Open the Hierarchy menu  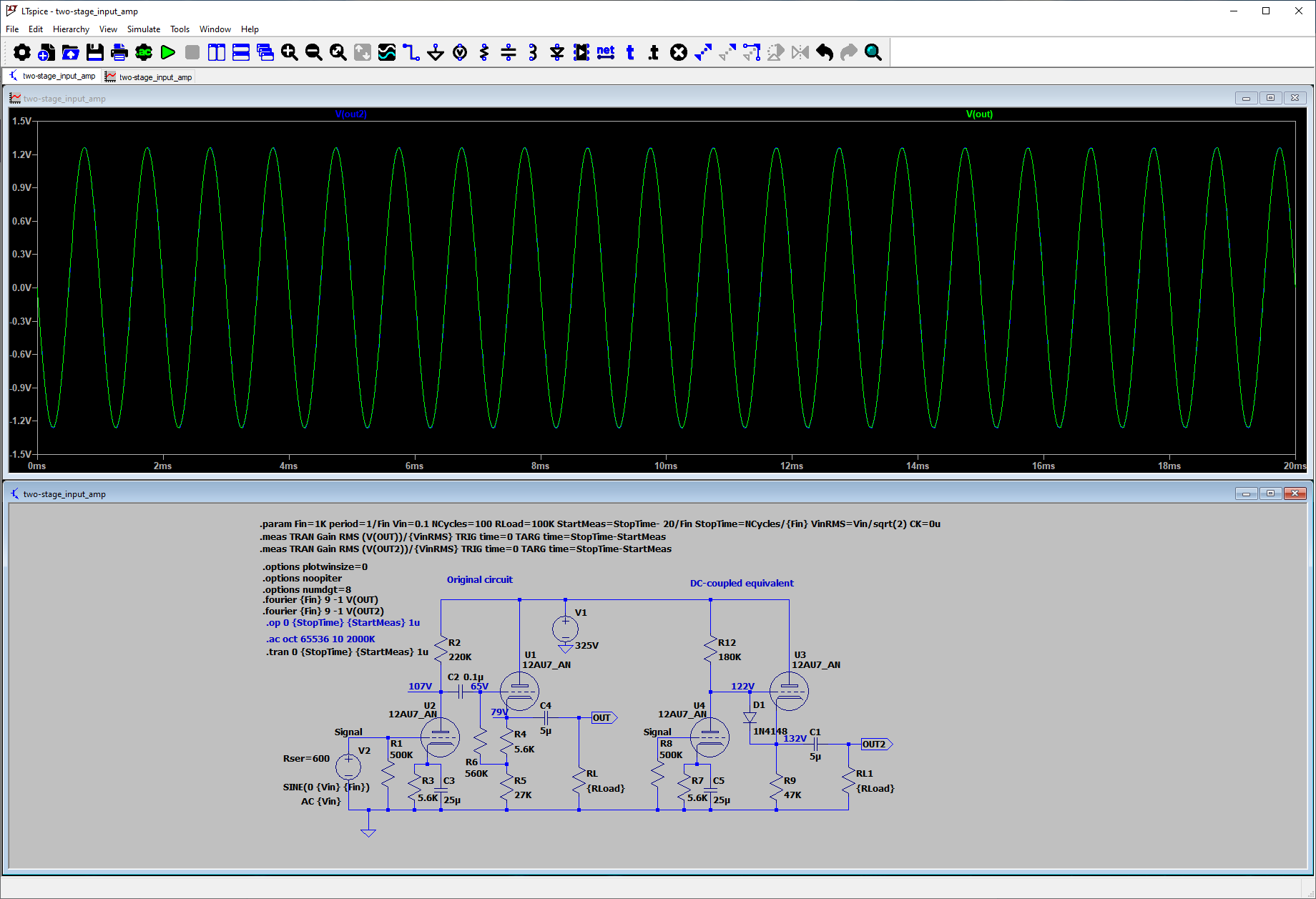[x=71, y=29]
